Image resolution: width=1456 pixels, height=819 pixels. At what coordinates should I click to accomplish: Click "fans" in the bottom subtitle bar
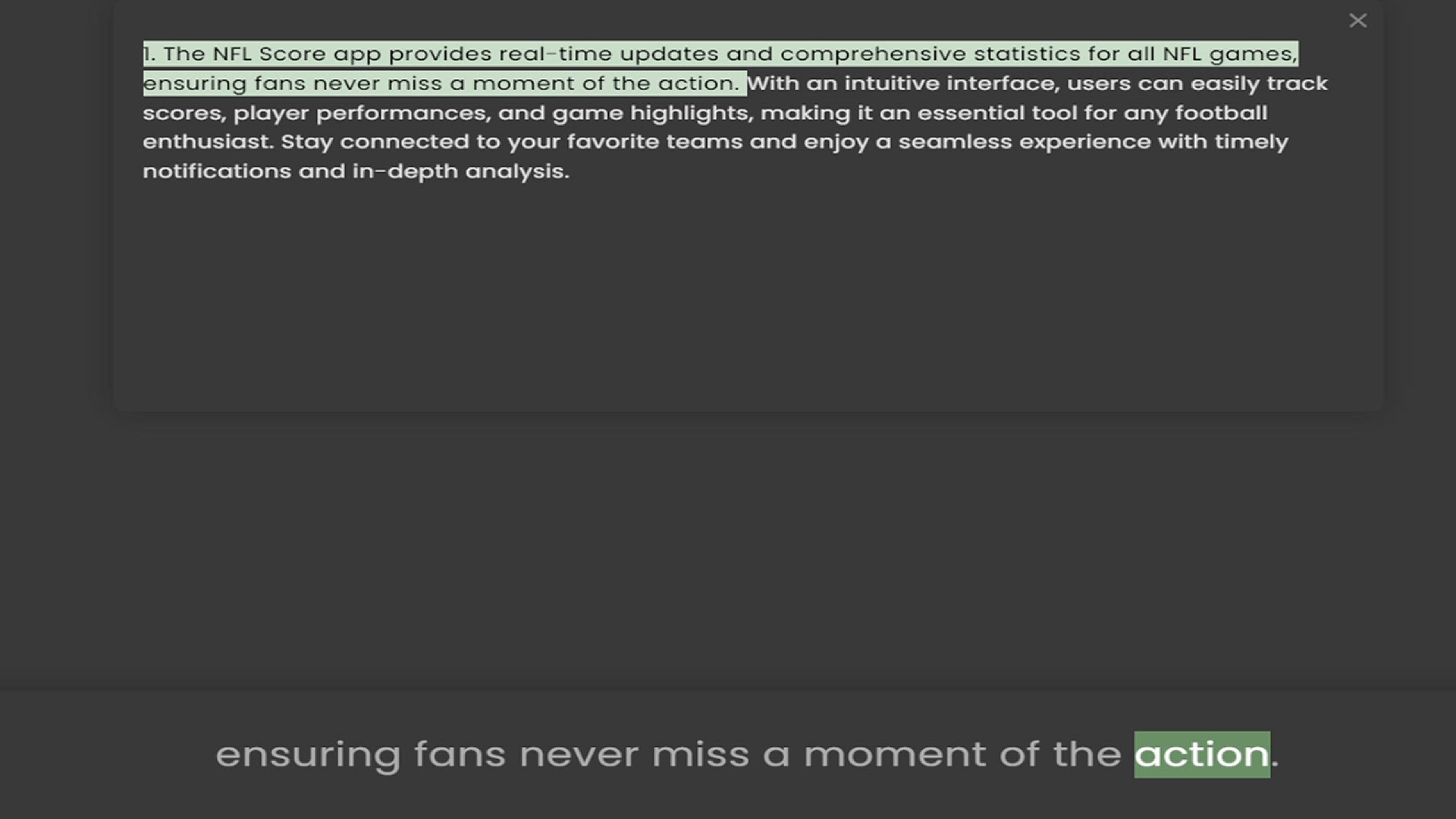pos(460,755)
